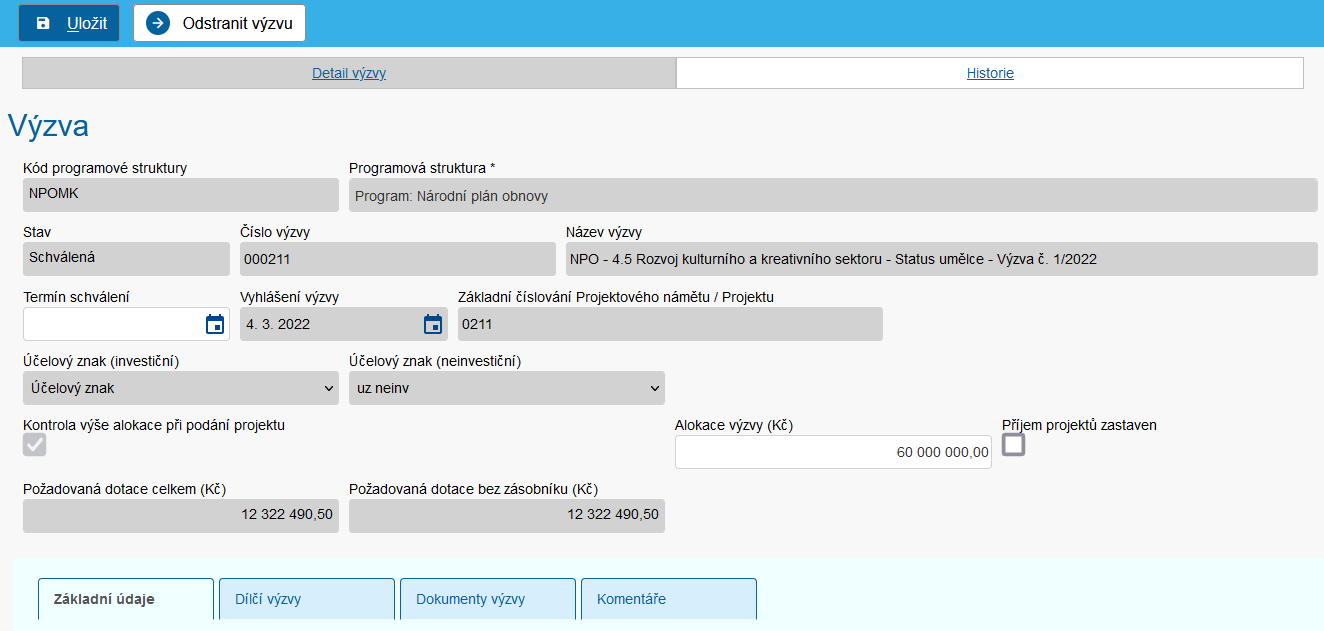Click the floppy disk save icon
1324x631 pixels.
tap(43, 23)
